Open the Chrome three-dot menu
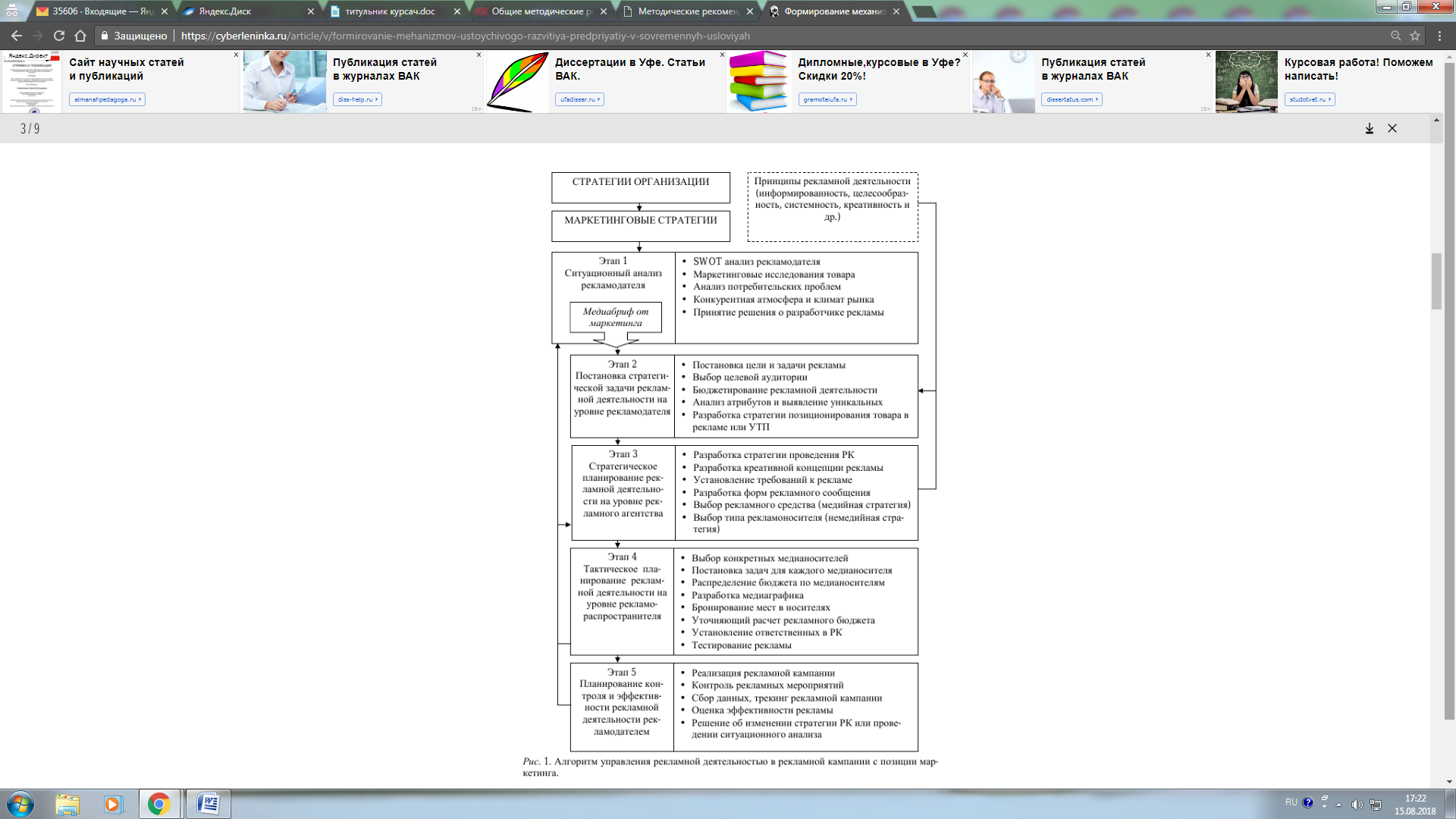Image resolution: width=1456 pixels, height=819 pixels. coord(1439,36)
